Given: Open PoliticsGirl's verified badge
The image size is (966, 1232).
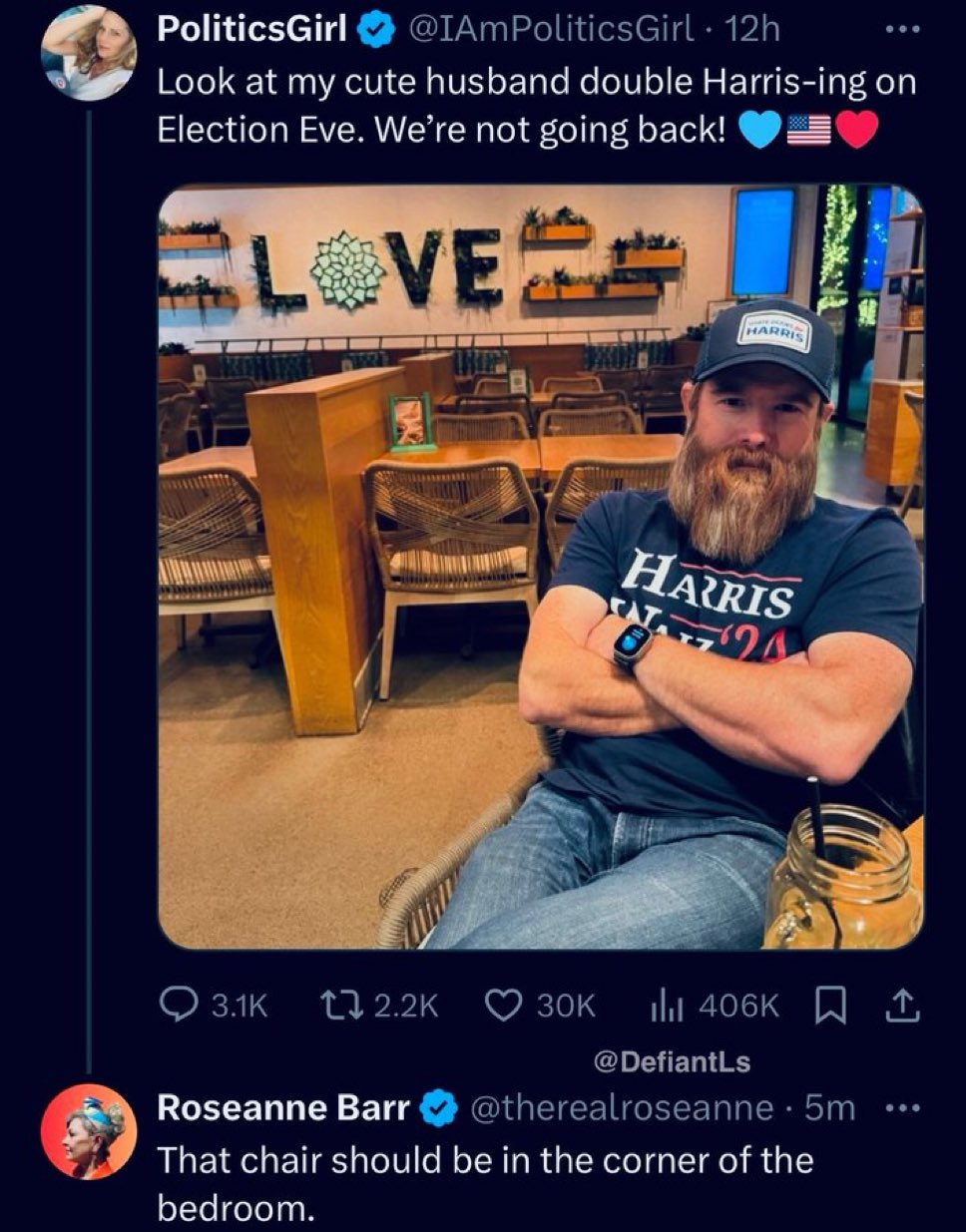Looking at the screenshot, I should click(373, 33).
